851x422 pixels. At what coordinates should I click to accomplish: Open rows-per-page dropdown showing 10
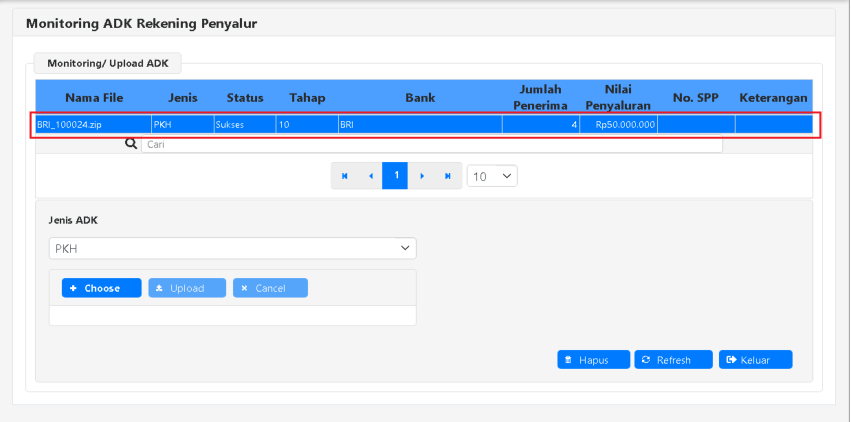click(x=492, y=176)
